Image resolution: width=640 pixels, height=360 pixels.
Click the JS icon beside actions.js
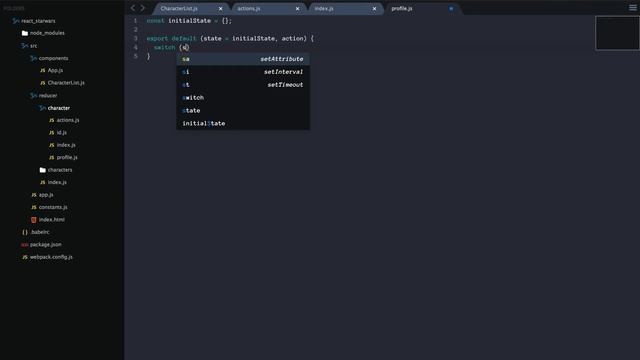point(51,120)
